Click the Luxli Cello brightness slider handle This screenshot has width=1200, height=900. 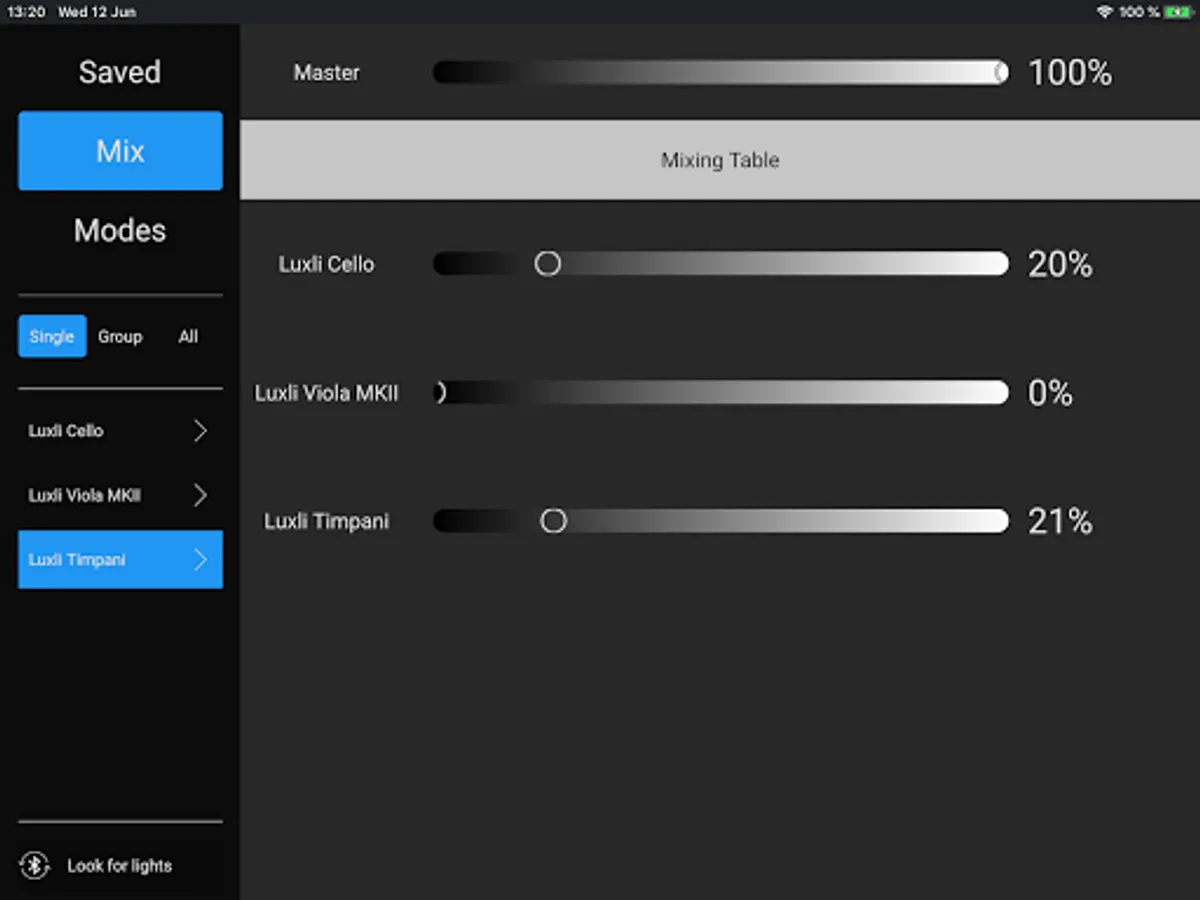click(547, 264)
